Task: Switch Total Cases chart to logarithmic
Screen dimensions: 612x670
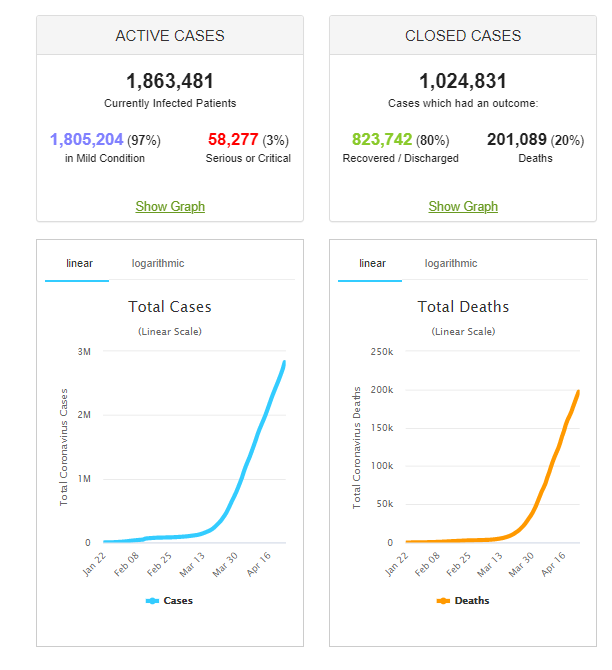Action: (158, 263)
